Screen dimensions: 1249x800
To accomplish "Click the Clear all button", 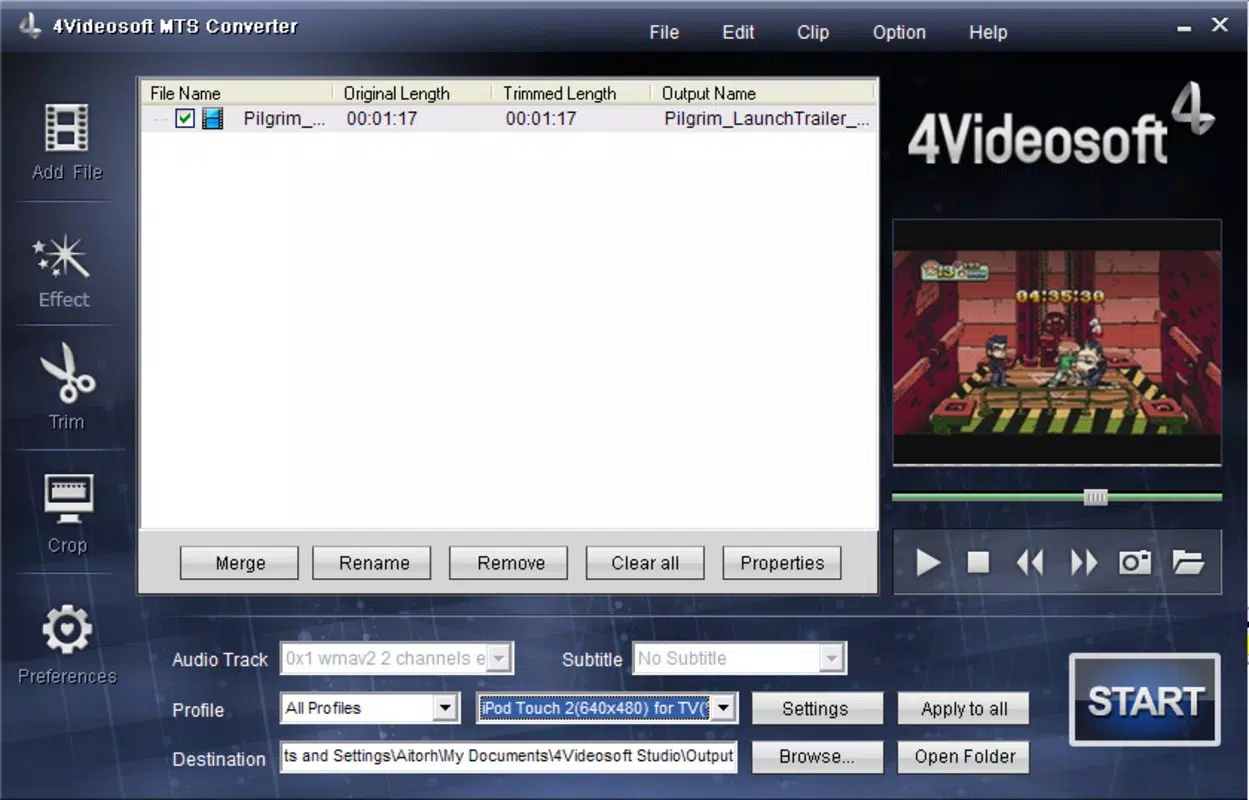I will coord(645,563).
